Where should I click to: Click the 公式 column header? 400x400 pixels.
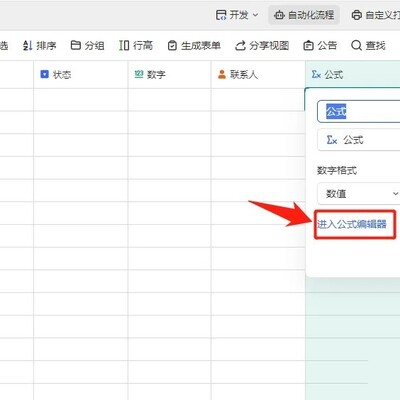[353, 74]
